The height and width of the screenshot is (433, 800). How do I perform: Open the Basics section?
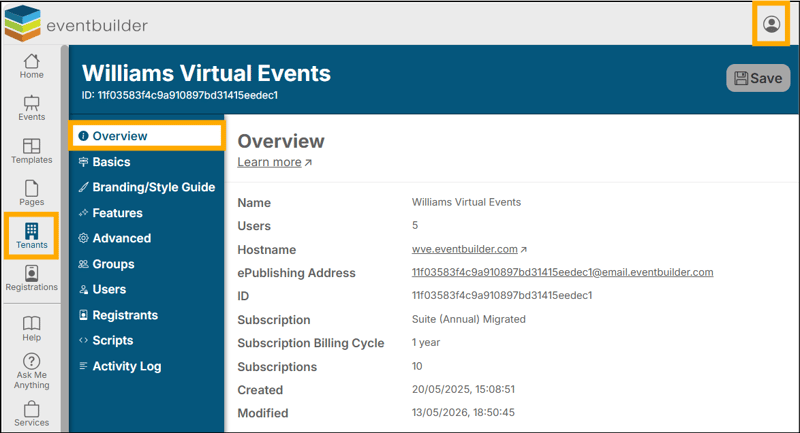146,162
